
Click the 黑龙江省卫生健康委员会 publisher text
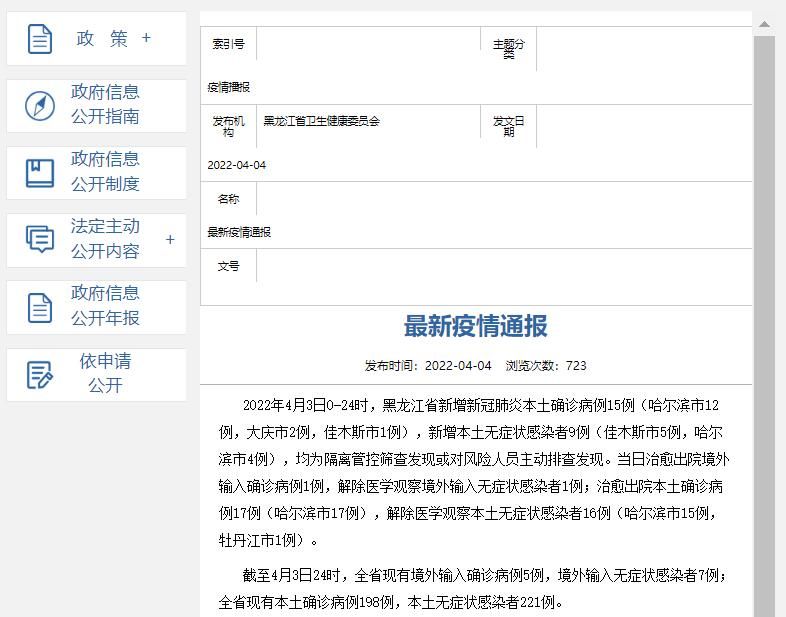click(x=322, y=121)
